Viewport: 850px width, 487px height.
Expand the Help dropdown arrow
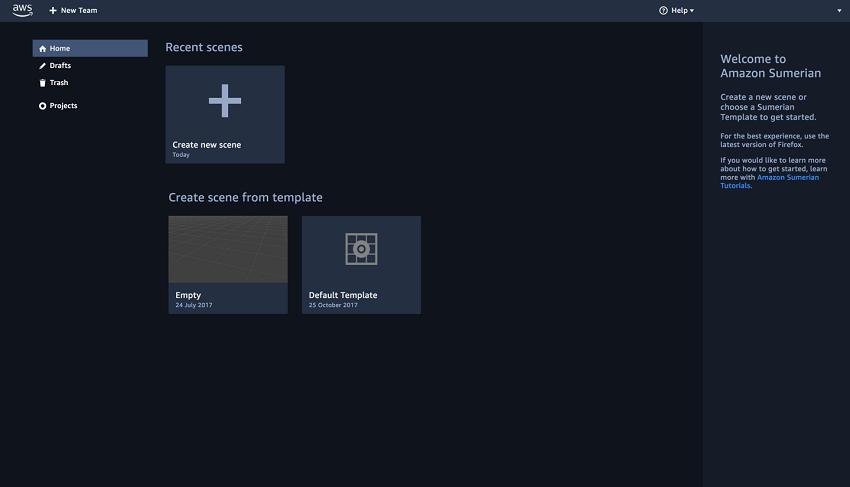[x=692, y=11]
